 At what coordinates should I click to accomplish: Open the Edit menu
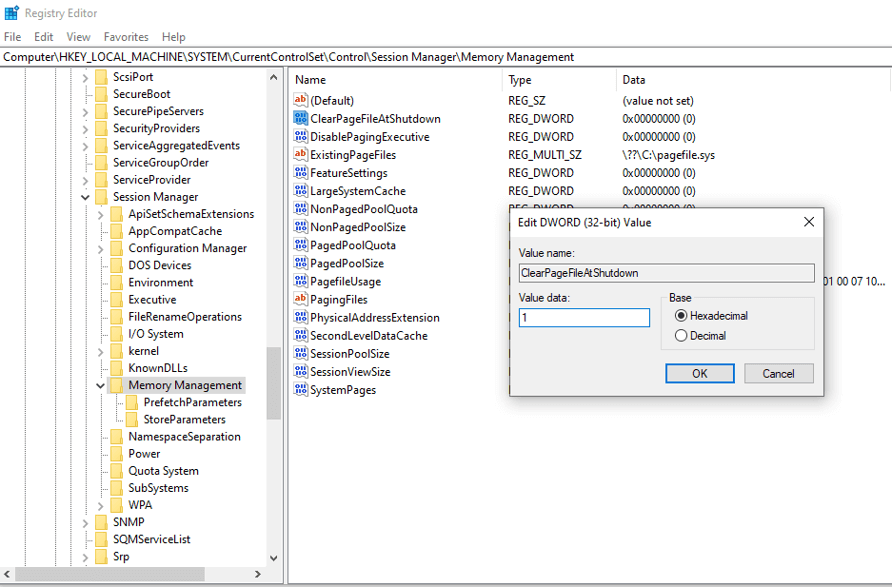[44, 37]
